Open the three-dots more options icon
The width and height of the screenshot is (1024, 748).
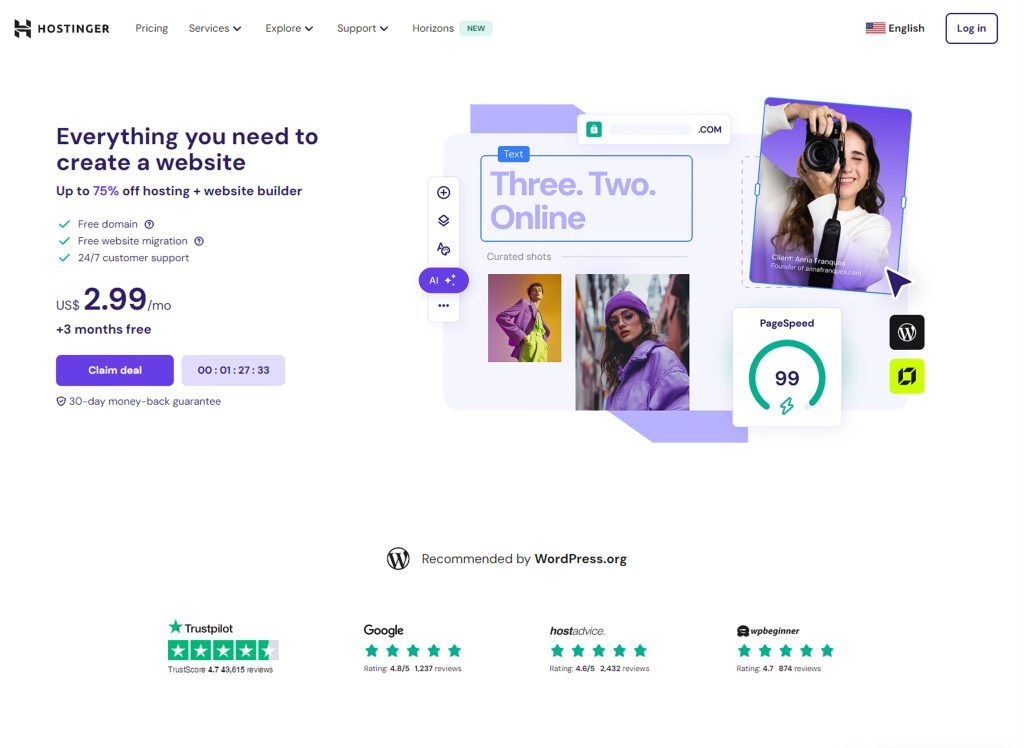pos(443,306)
